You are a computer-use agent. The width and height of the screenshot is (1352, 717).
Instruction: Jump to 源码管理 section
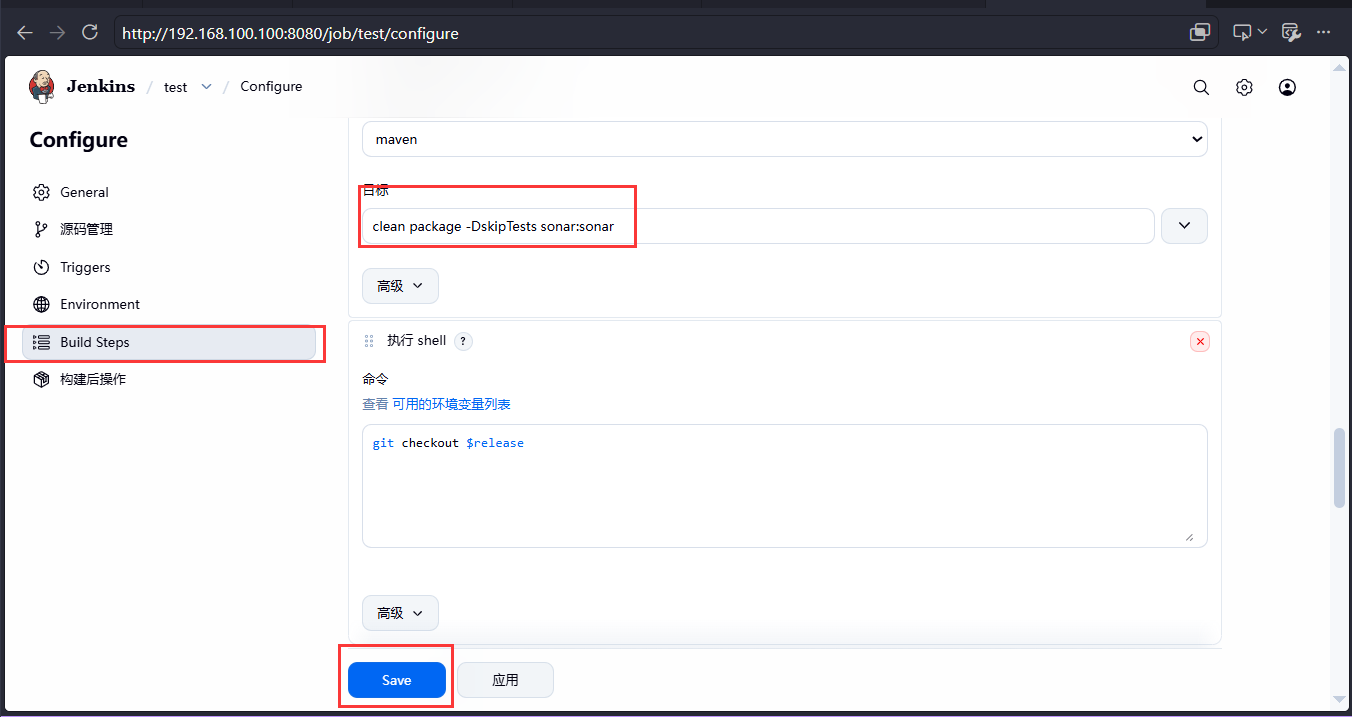click(170, 229)
